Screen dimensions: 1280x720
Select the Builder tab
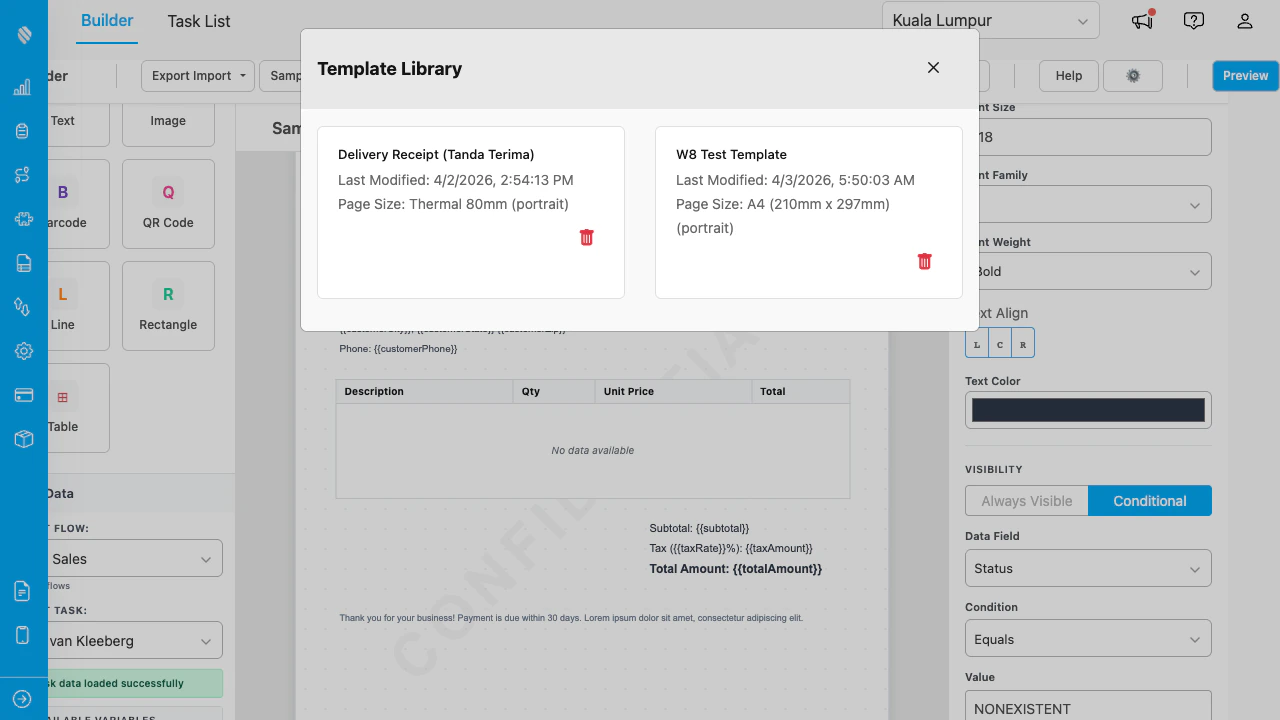point(107,20)
